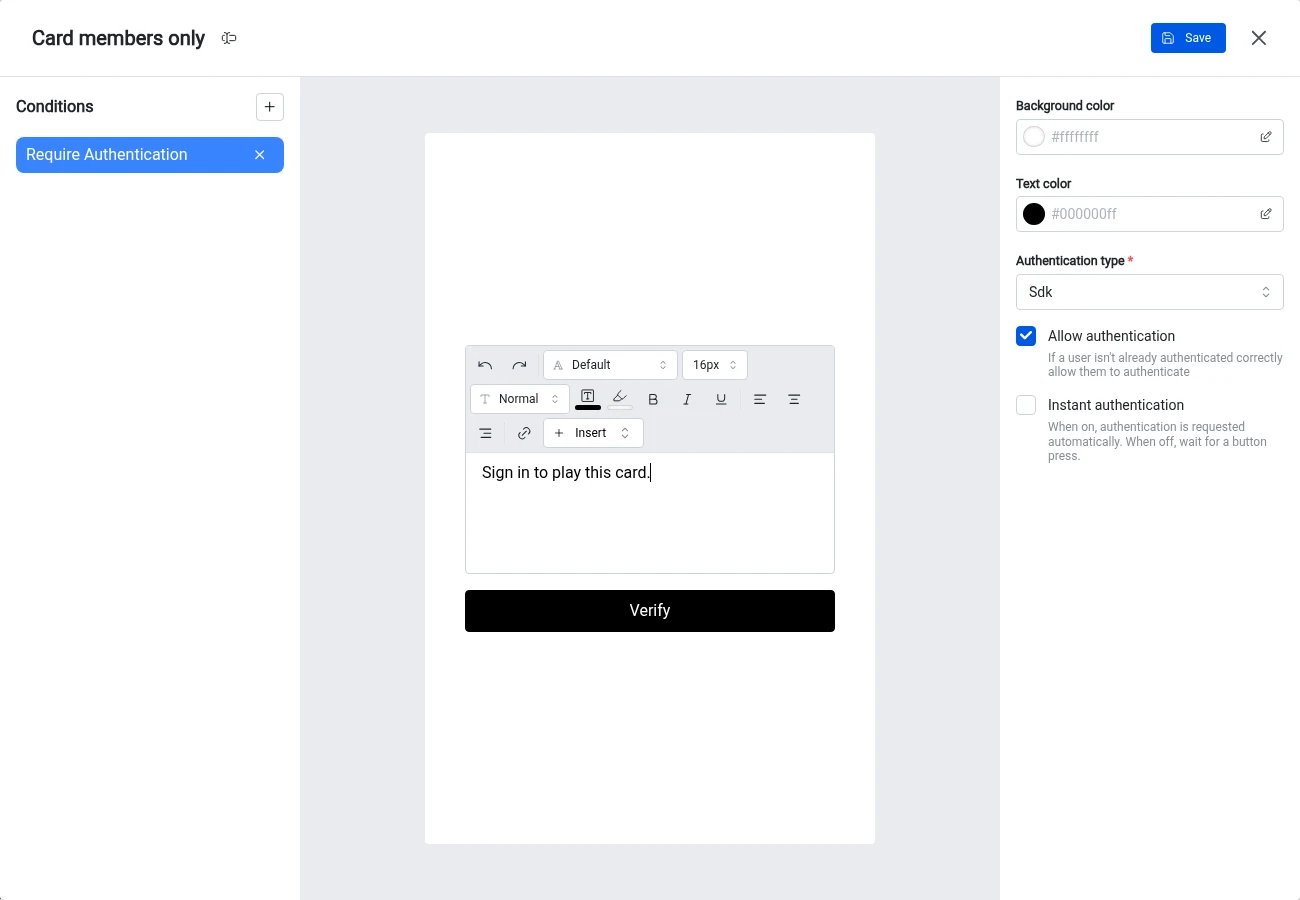Save the card settings
The image size is (1300, 900).
click(x=1188, y=38)
